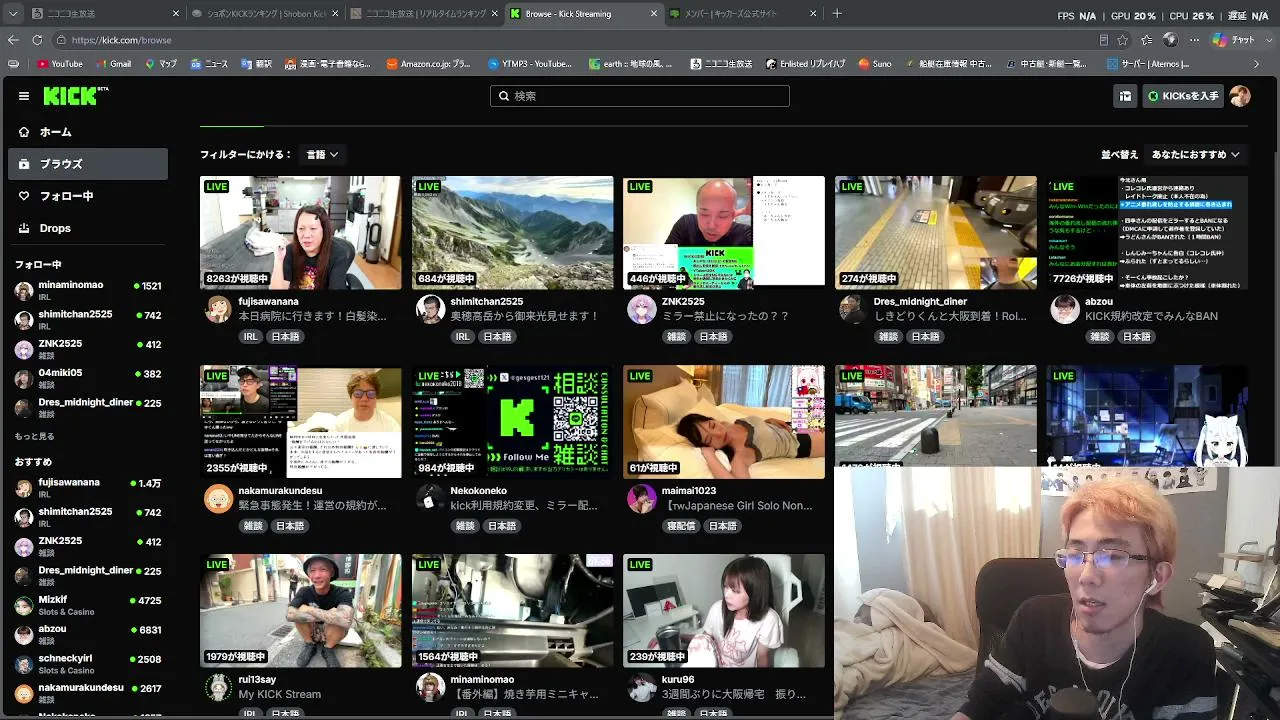Open Mizkif in the recommended sidebar list
1280x720 pixels.
point(88,605)
